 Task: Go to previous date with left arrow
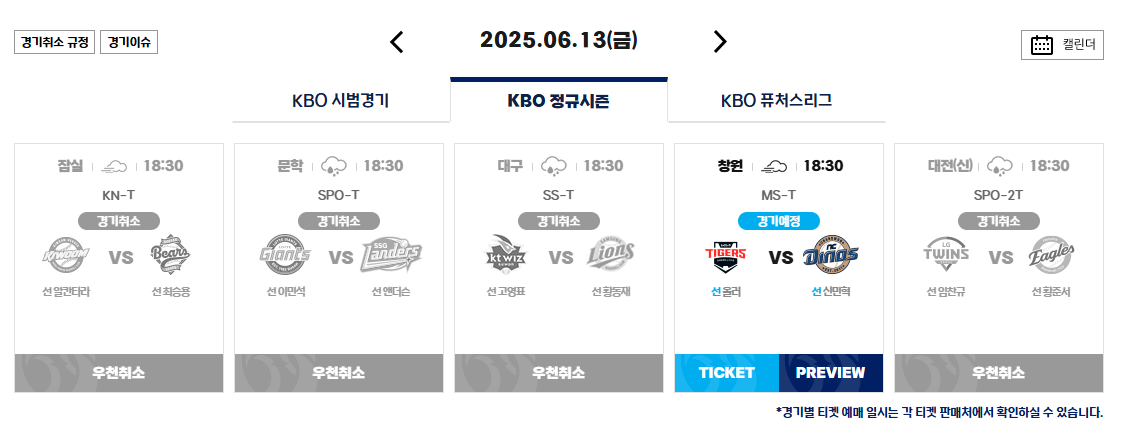tap(397, 42)
